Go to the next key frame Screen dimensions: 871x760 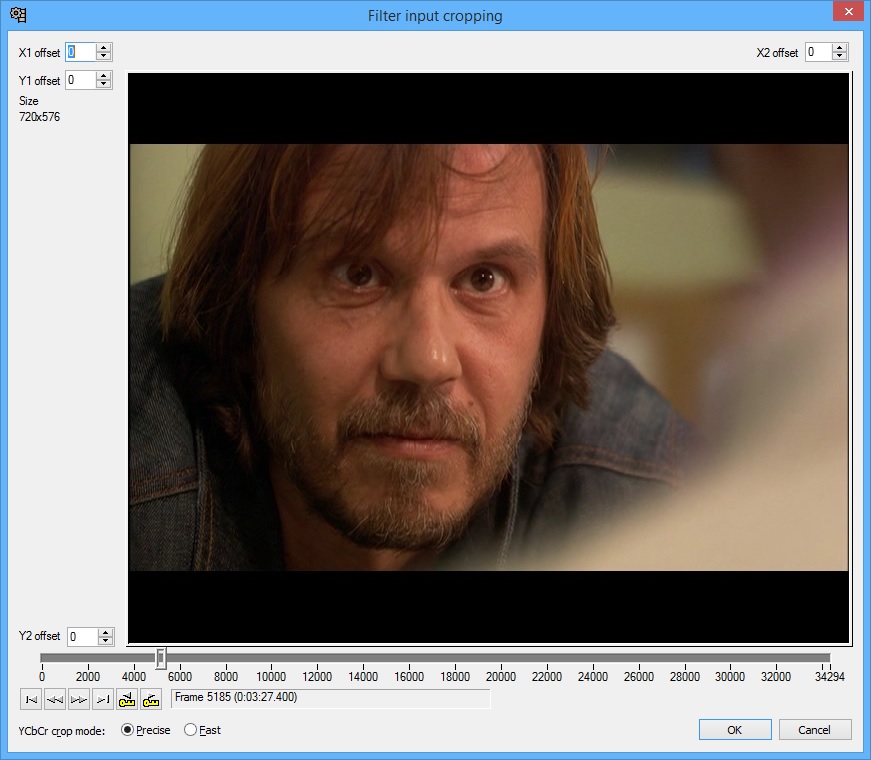tap(151, 698)
